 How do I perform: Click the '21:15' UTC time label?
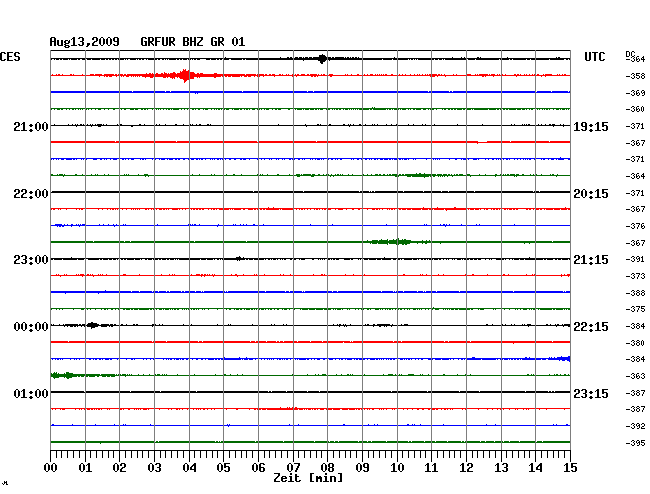click(591, 260)
